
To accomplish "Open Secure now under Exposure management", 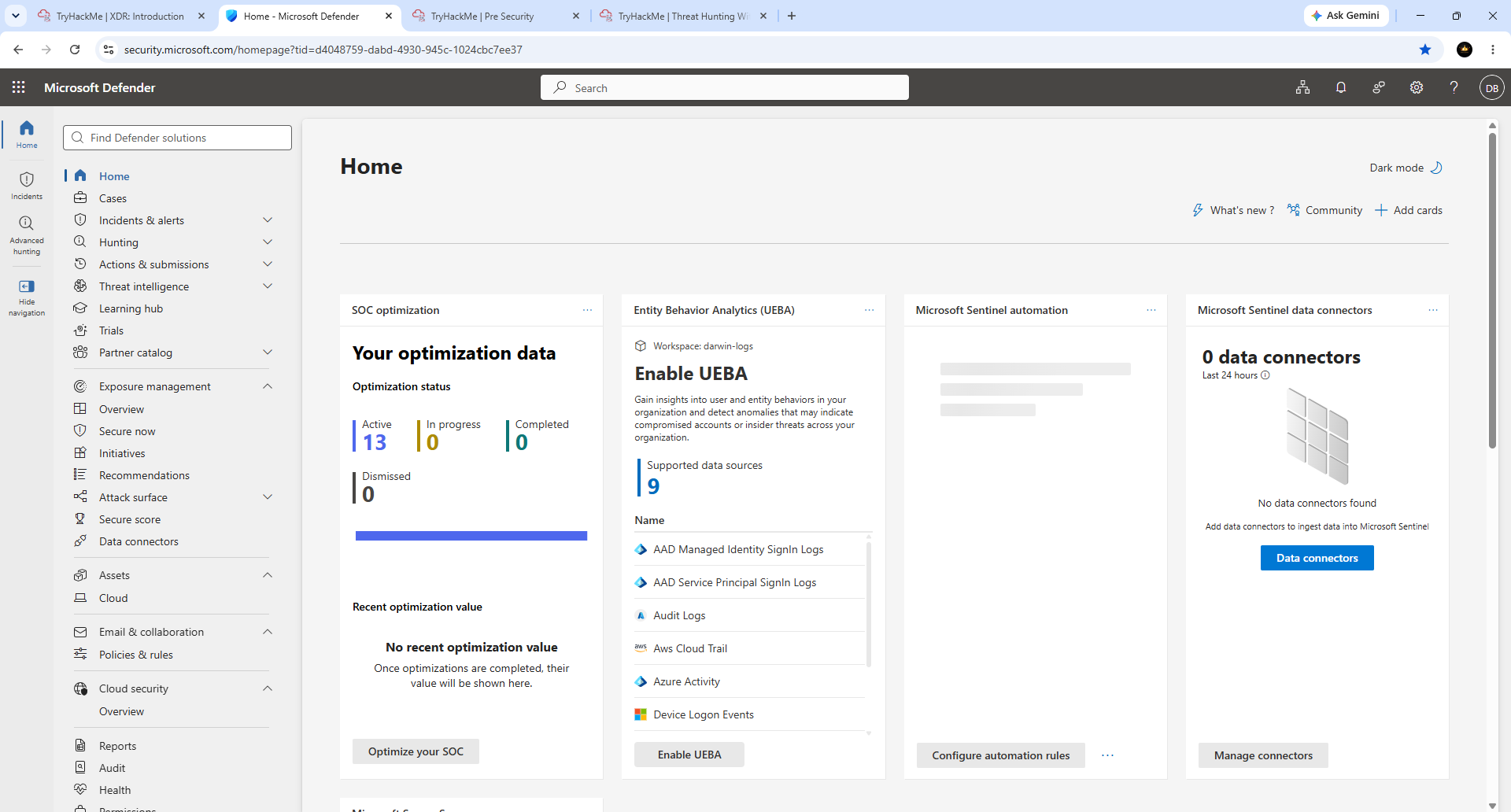I will [127, 431].
